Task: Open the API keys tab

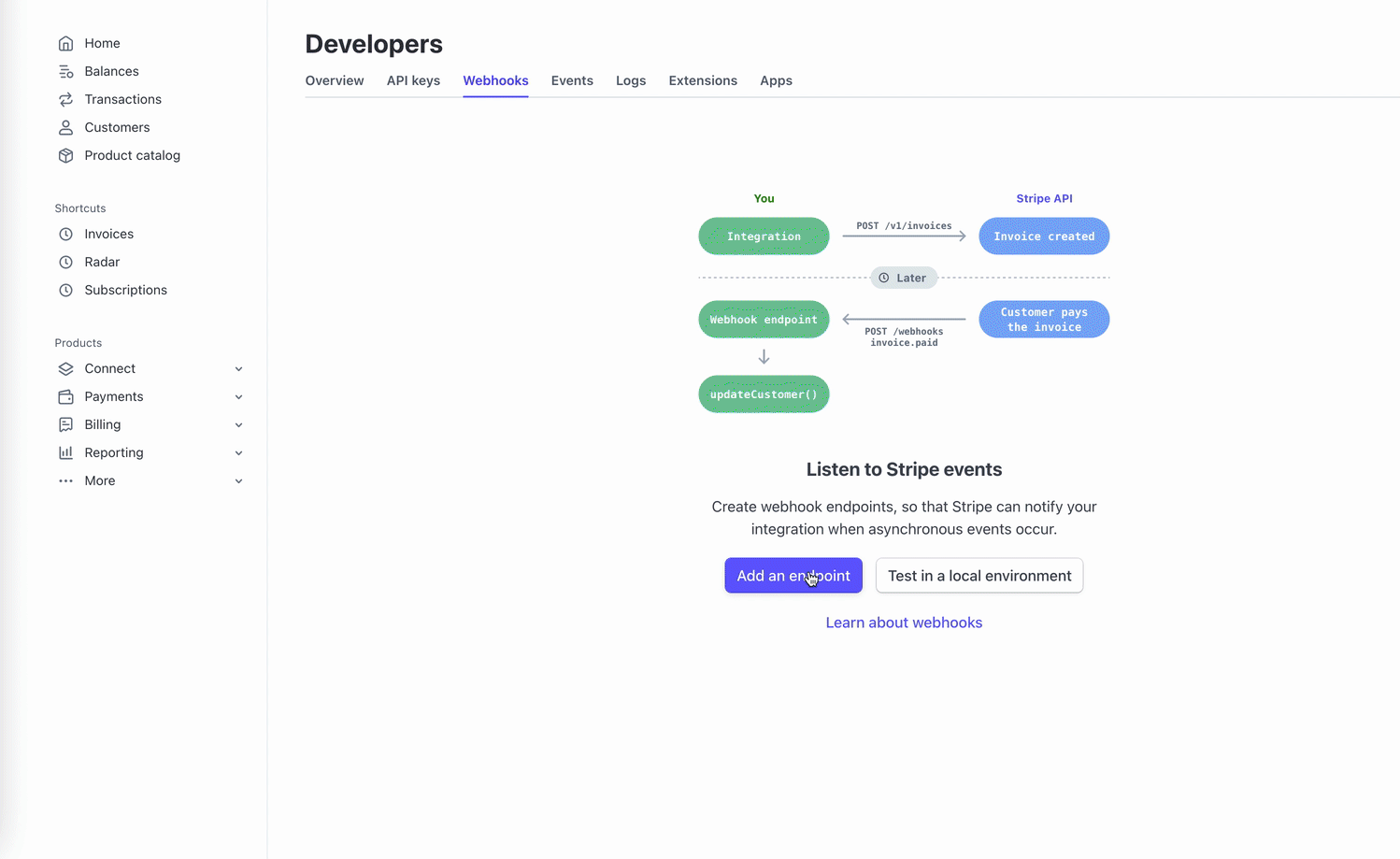Action: 413,80
